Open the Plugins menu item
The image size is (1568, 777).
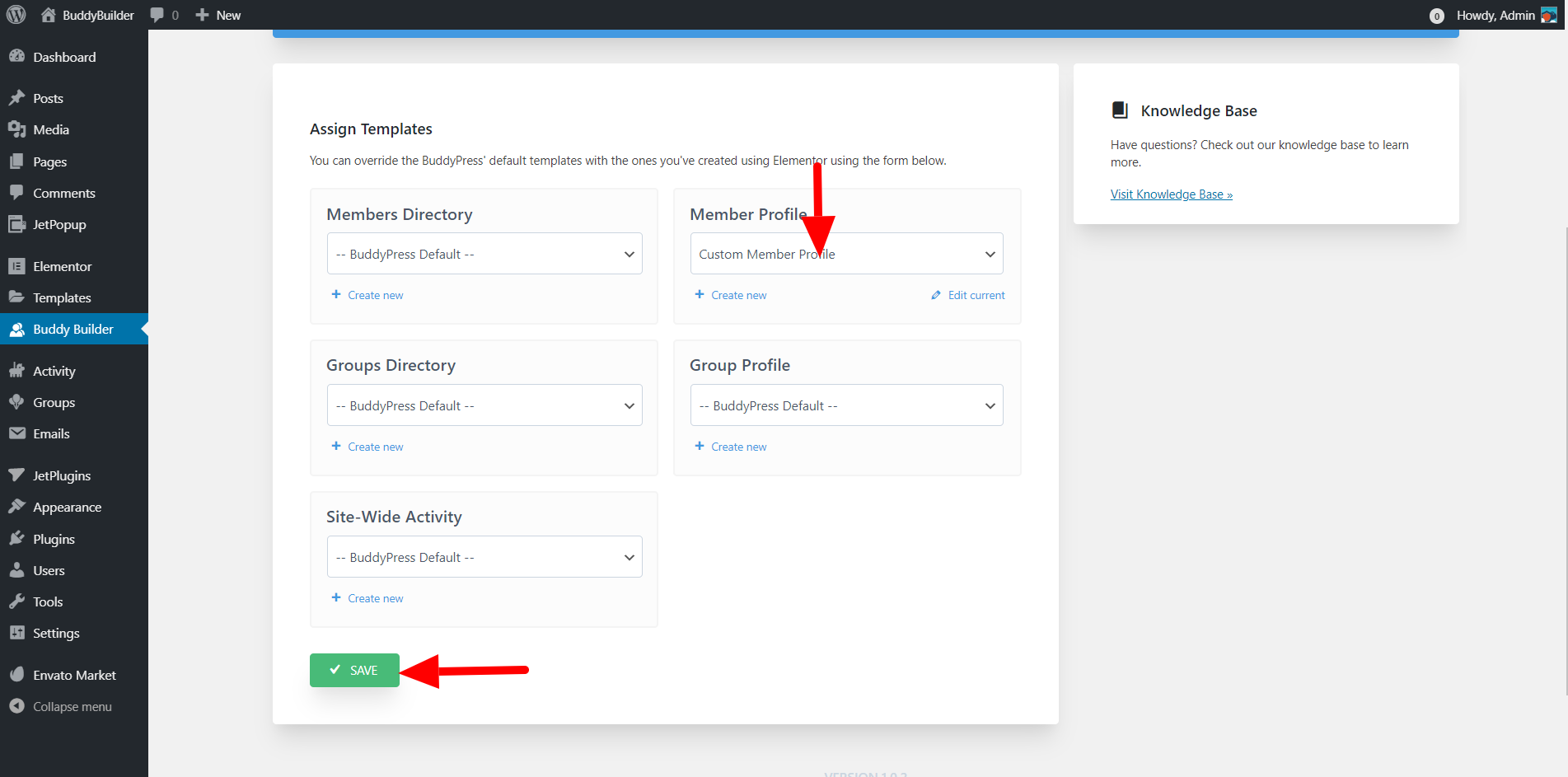pos(74,539)
